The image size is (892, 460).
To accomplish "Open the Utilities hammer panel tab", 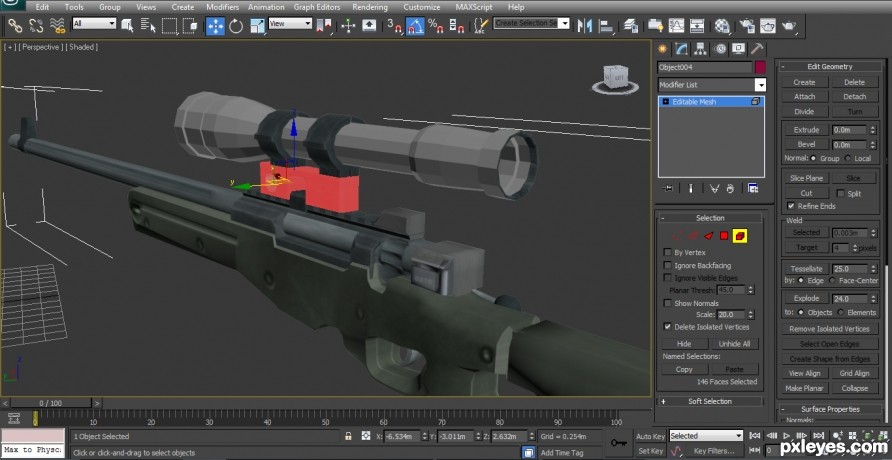I will coord(757,49).
